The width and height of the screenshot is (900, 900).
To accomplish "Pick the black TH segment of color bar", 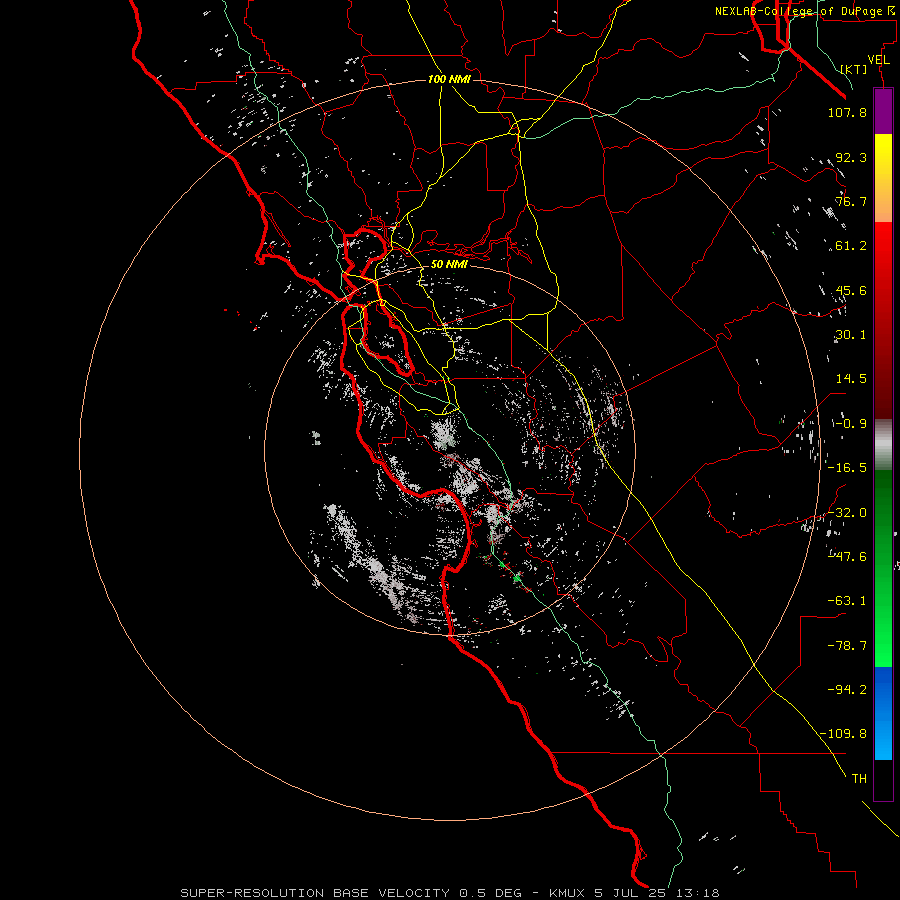I will [x=883, y=780].
